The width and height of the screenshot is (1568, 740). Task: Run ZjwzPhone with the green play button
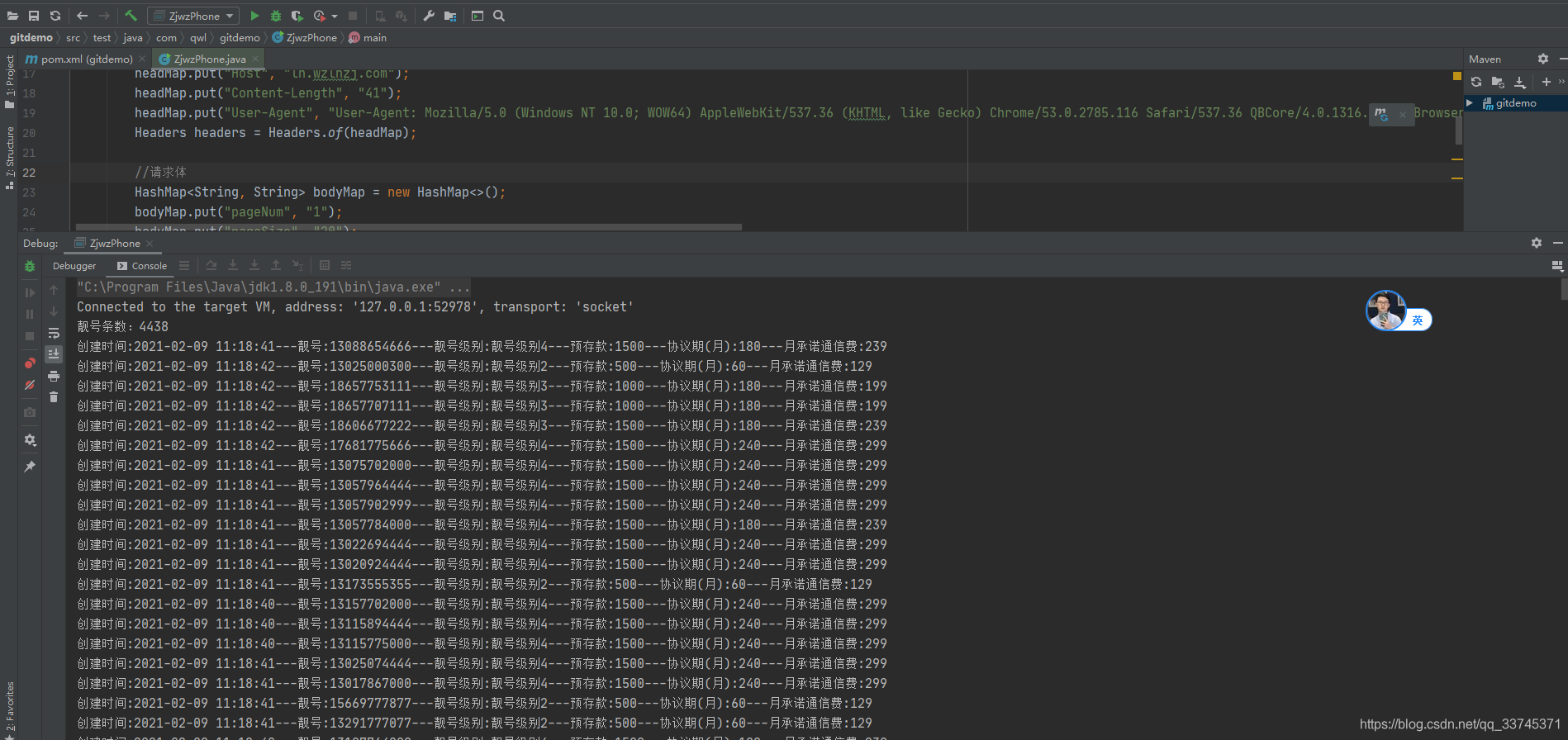coord(254,16)
